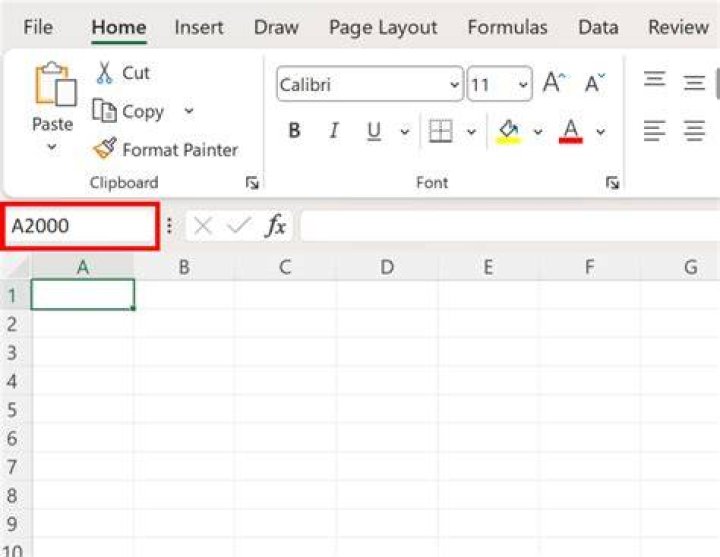This screenshot has height=557, width=720.
Task: Switch to the Data tab
Action: (x=598, y=27)
